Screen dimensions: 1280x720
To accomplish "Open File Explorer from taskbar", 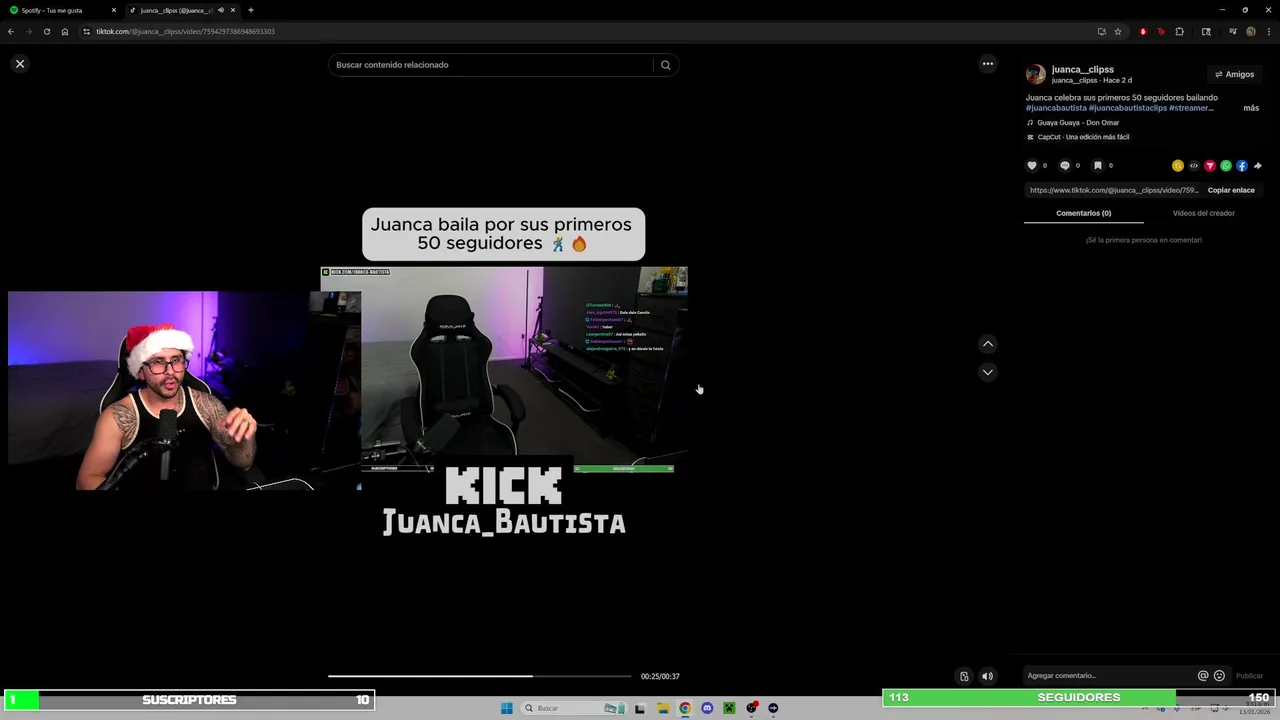I will [662, 708].
